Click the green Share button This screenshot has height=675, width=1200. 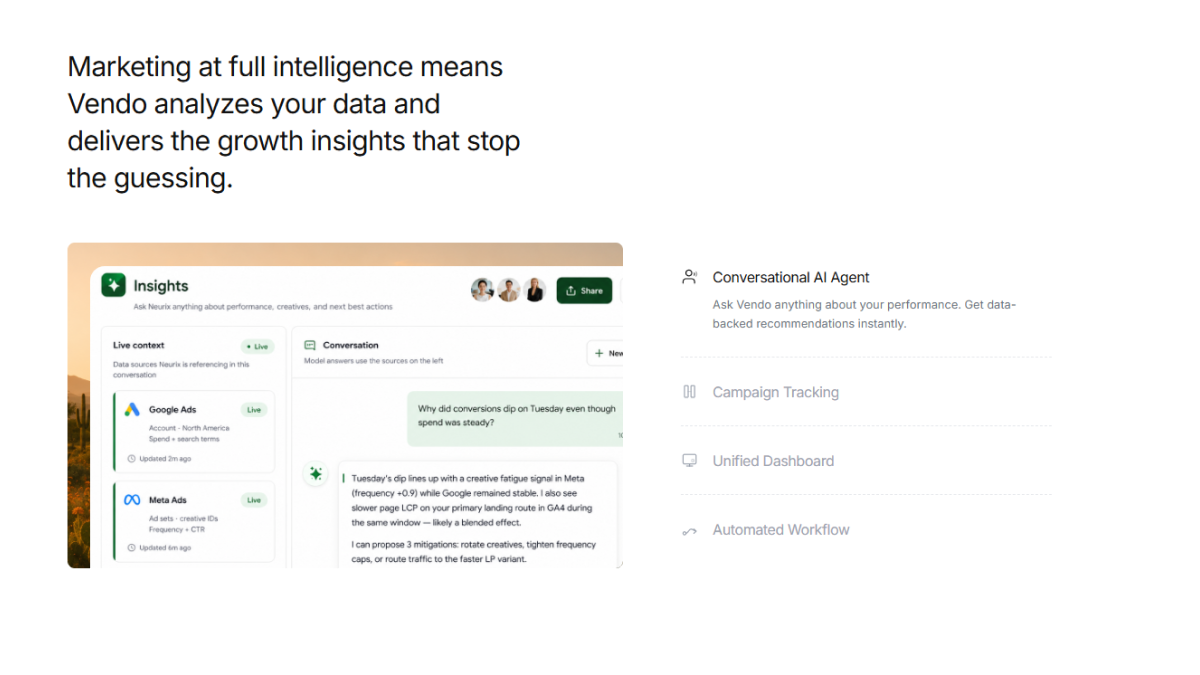click(584, 291)
